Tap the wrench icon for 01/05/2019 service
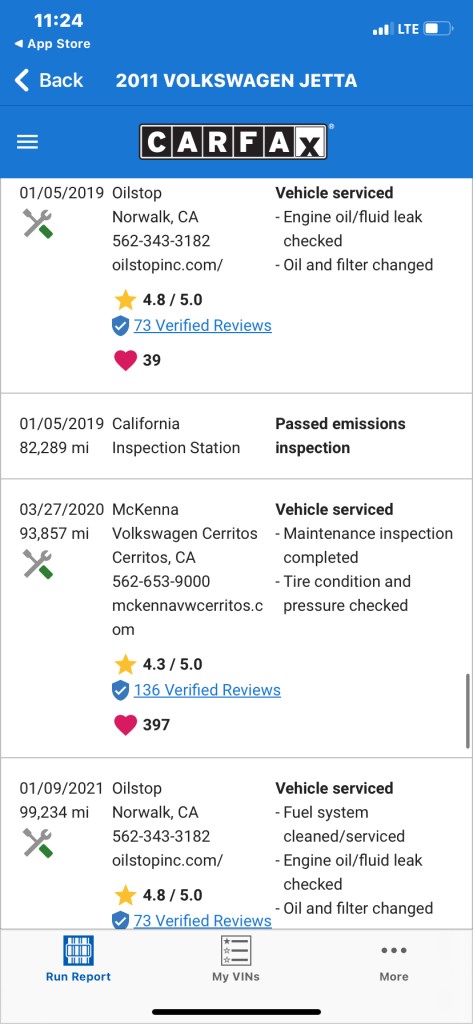 pos(38,223)
